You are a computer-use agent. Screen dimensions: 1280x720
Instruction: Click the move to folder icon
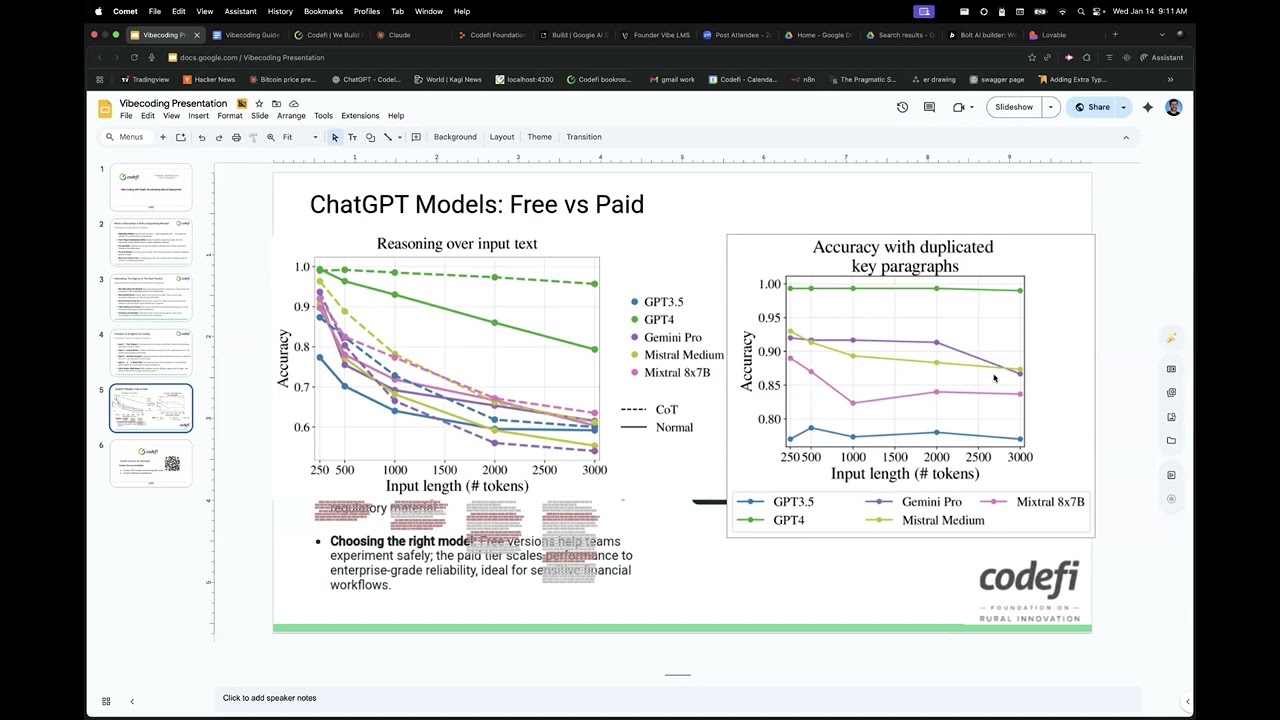(x=276, y=103)
